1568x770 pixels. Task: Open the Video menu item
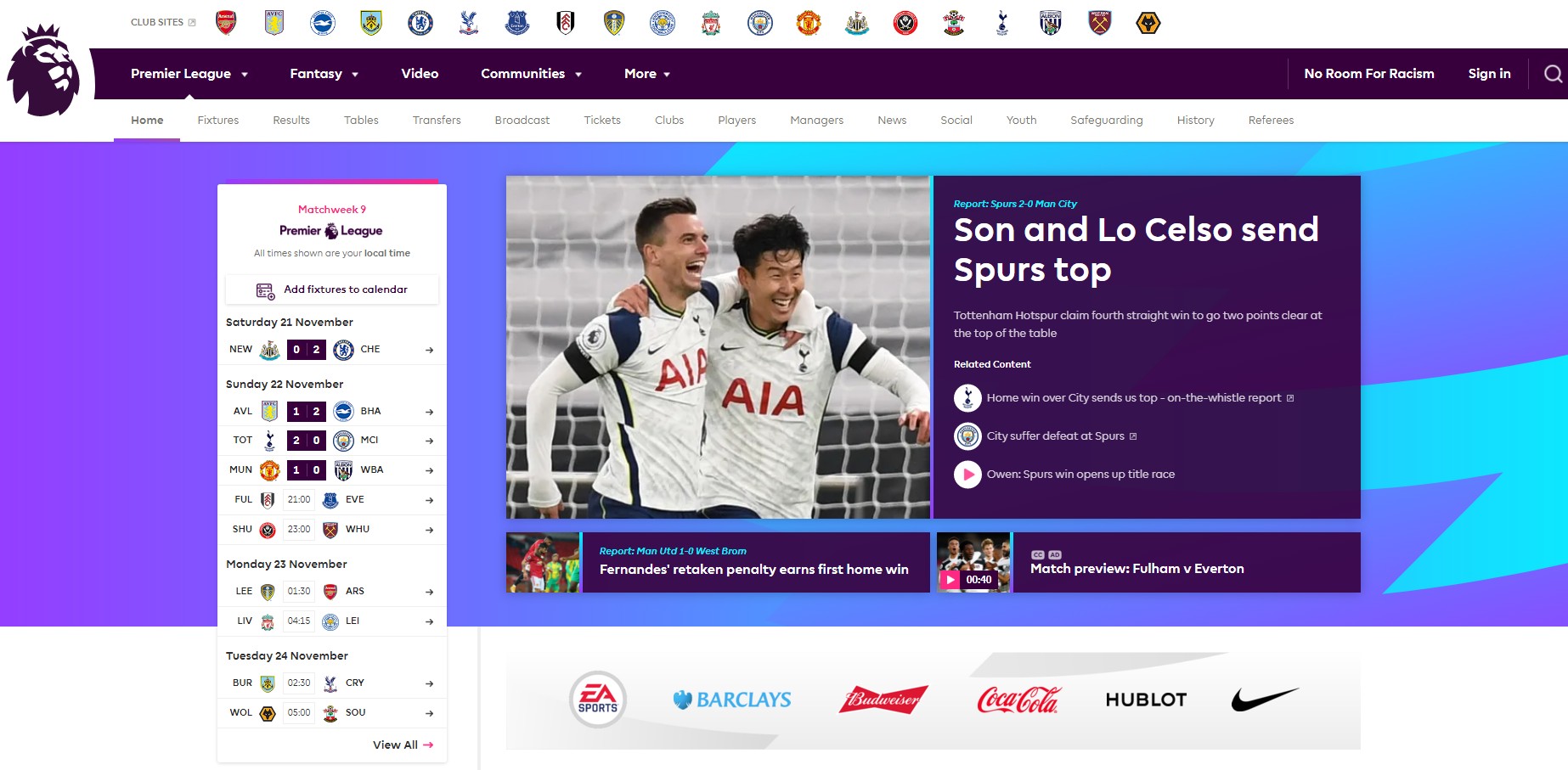(x=420, y=74)
